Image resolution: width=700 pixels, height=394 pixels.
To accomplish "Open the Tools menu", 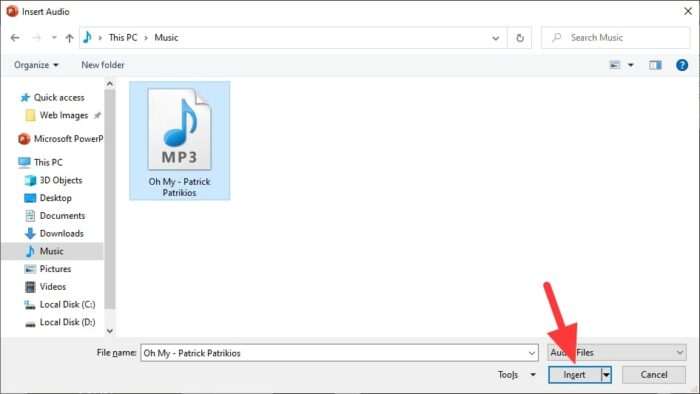I will pos(517,375).
